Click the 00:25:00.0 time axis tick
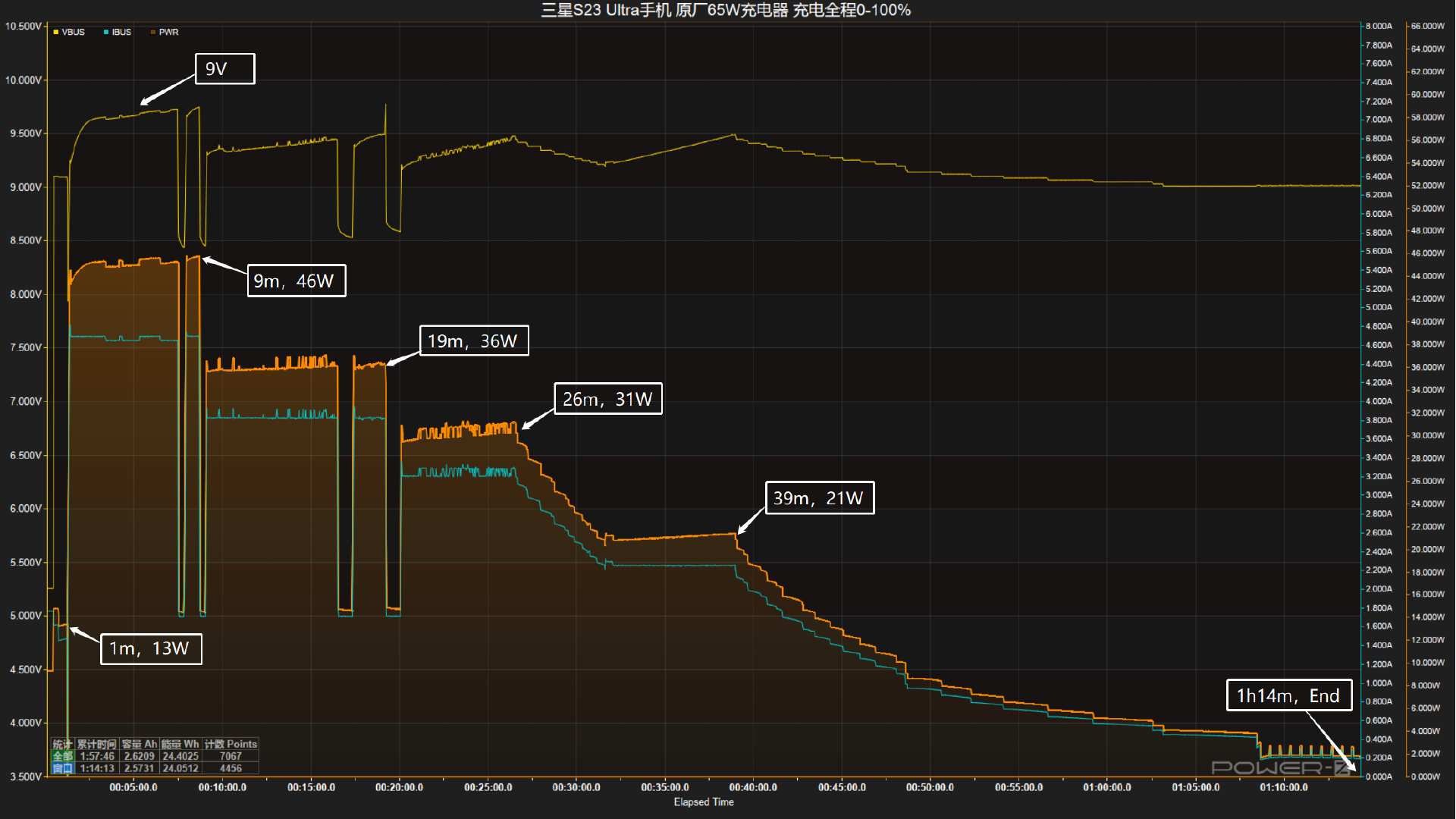The width and height of the screenshot is (1456, 819). click(x=488, y=788)
